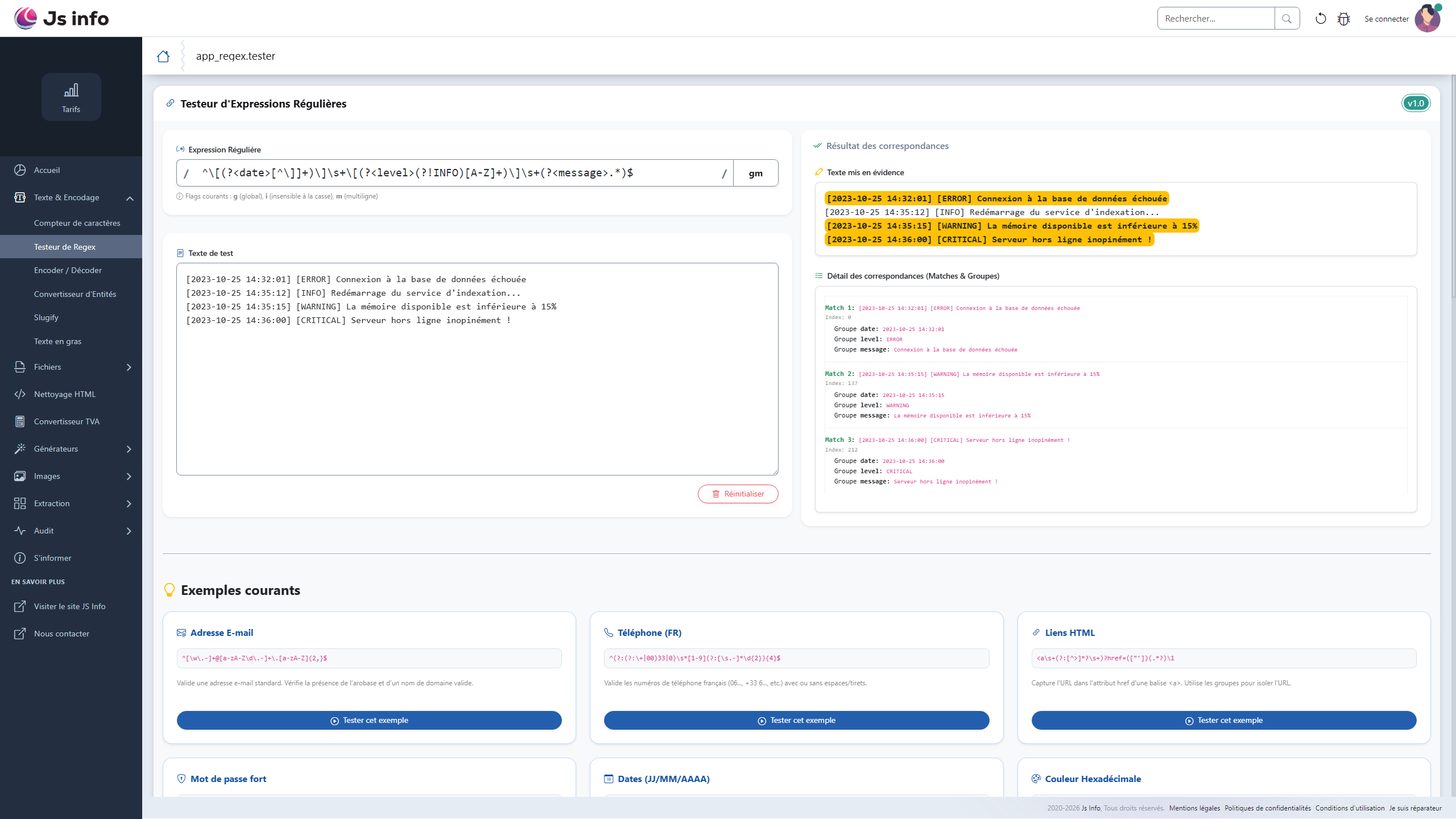Click the Liens HTML regex pattern
Viewport: 1456px width, 819px height.
[x=1224, y=658]
